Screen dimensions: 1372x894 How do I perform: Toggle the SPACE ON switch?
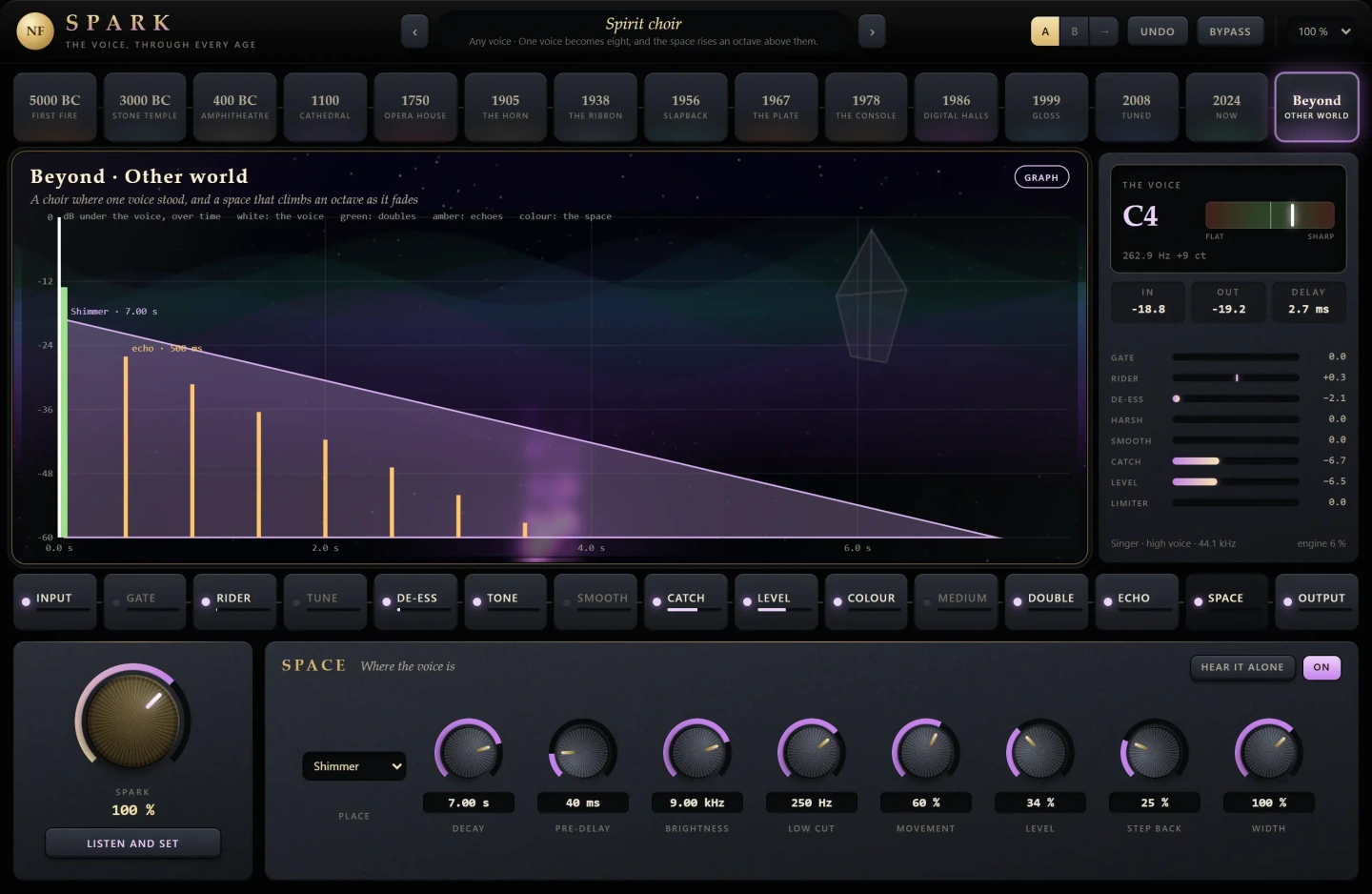point(1322,667)
